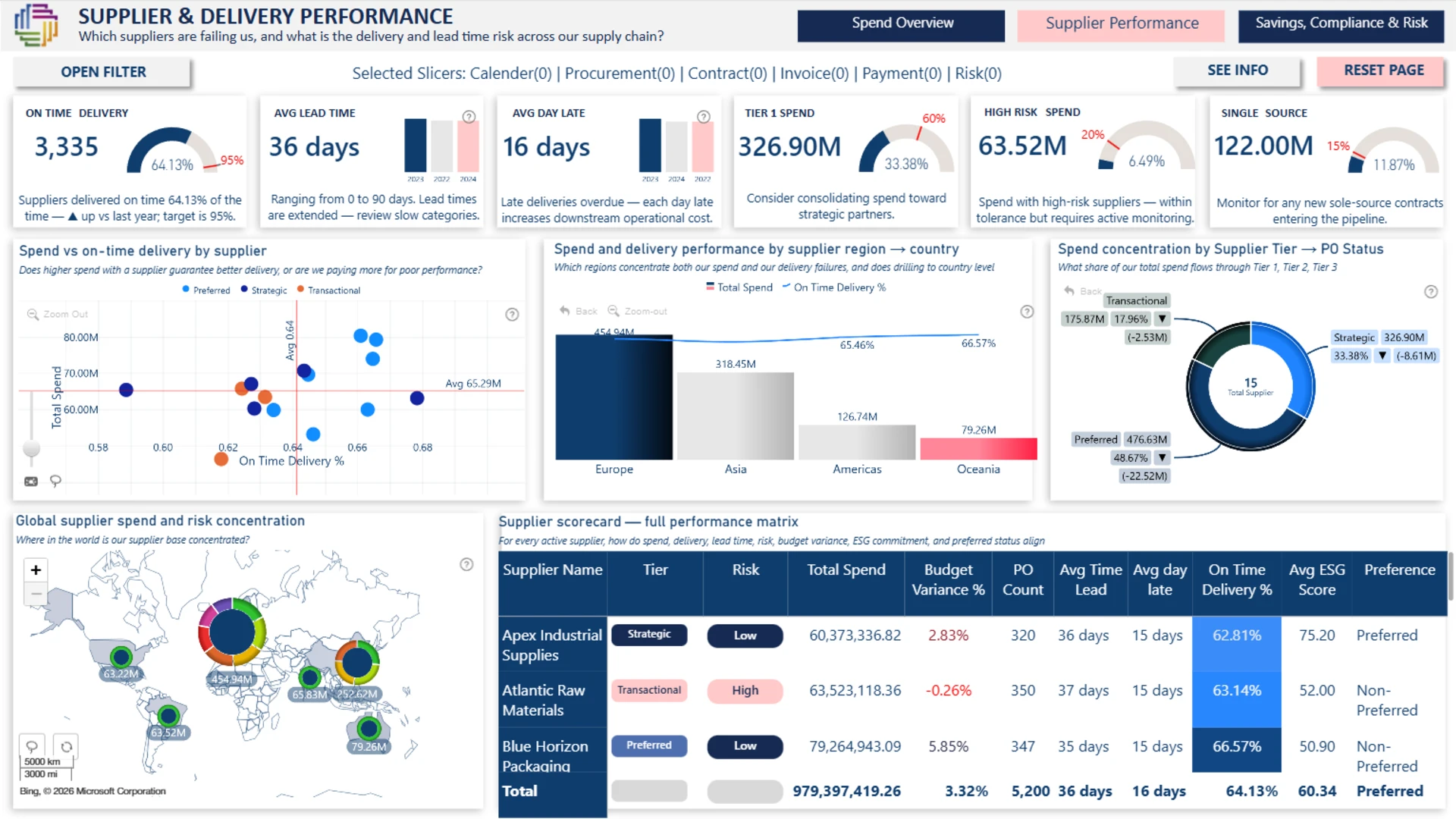Select the Asia bar in region chart
The image size is (1456, 819).
[735, 416]
